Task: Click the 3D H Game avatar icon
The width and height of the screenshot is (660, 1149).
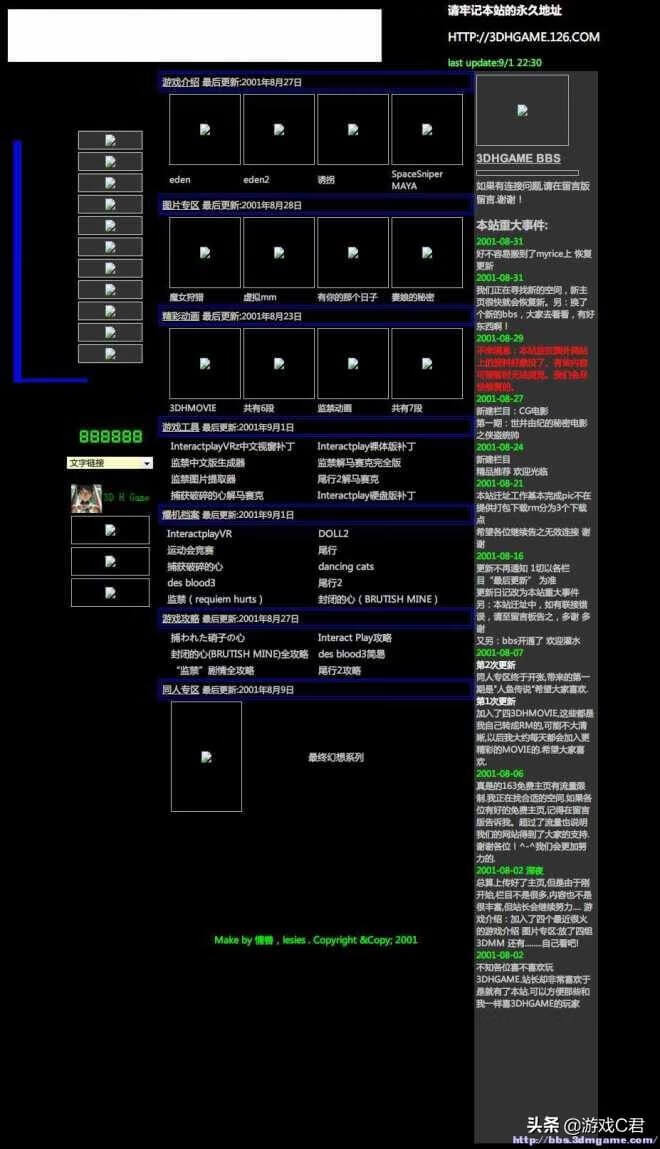Action: click(86, 498)
